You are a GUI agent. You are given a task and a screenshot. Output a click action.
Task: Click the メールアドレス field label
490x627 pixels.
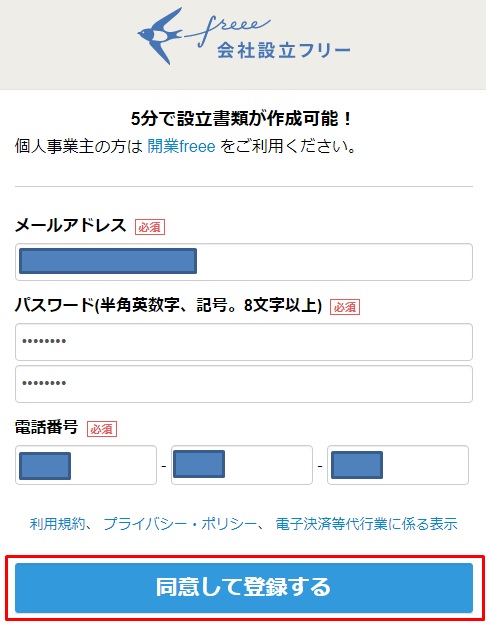point(70,226)
